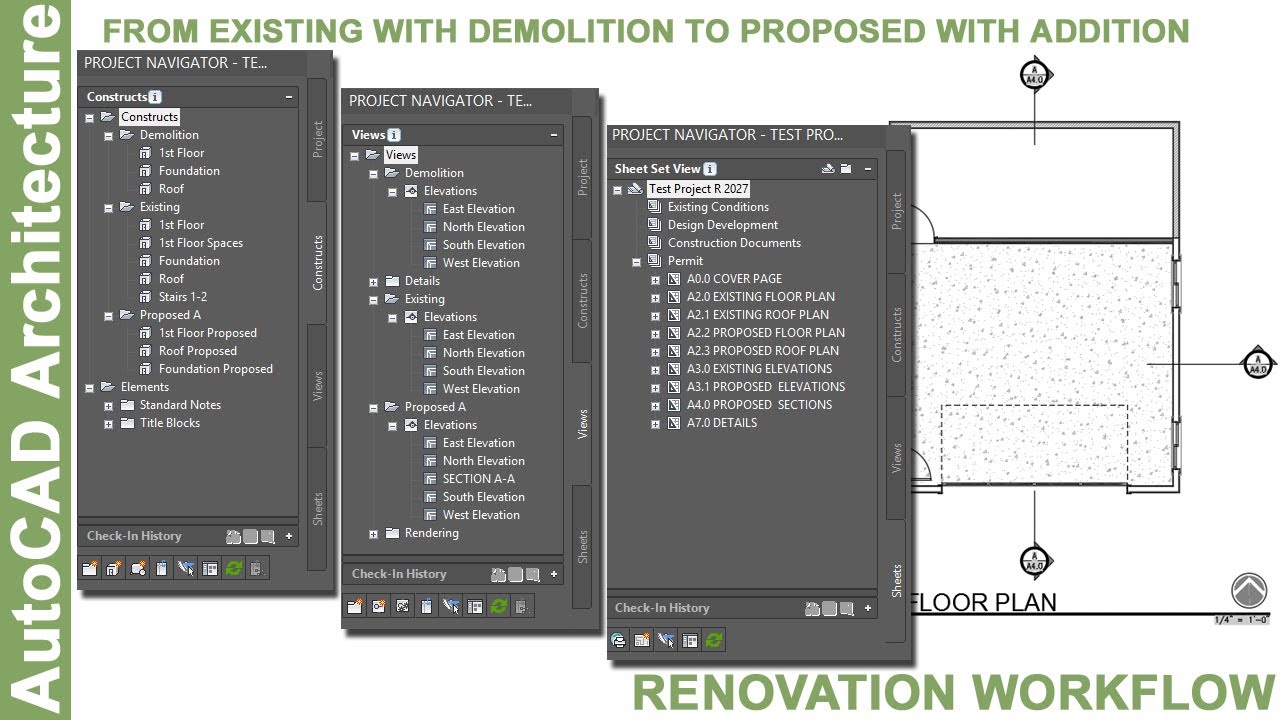Expand A0.0 COVER PAGE sheet node
The image size is (1280, 720).
coord(656,279)
